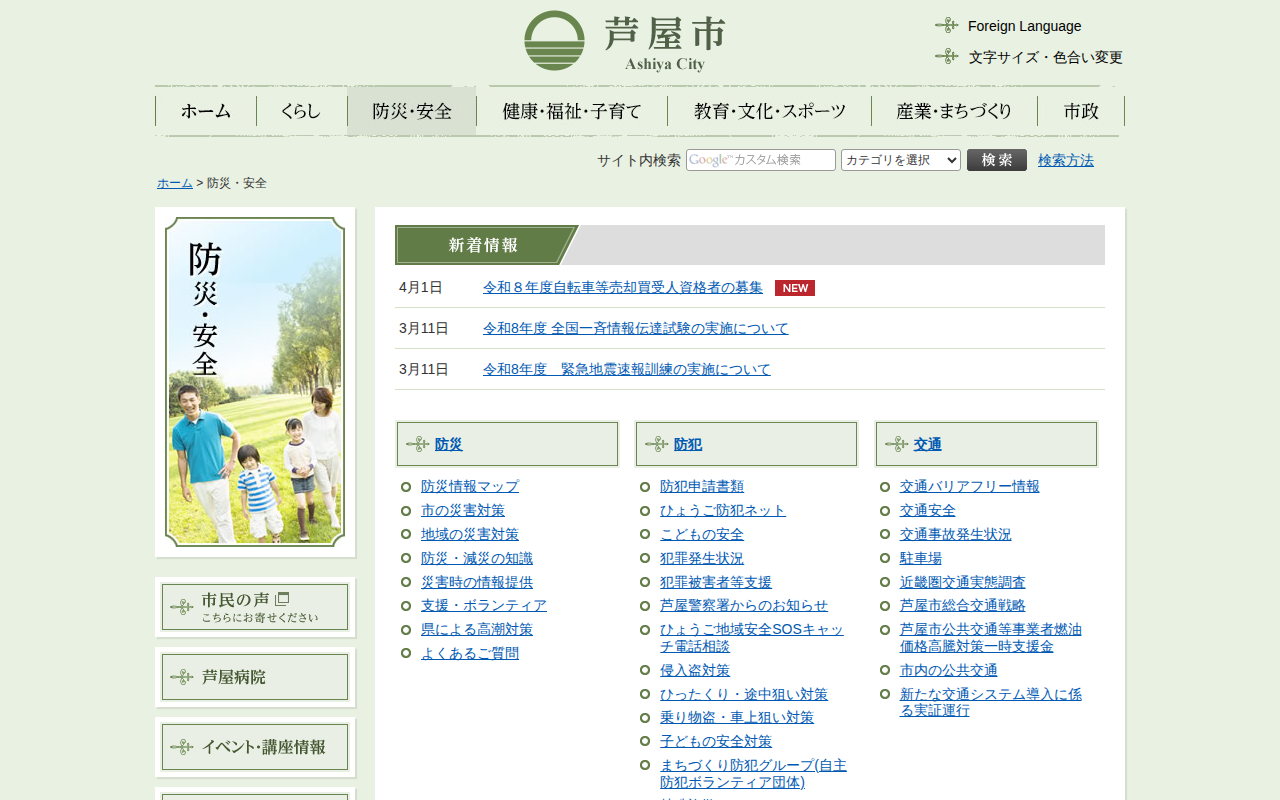Open まちづくり防犯グループ(自主防犯ボランティア団体) link

(x=753, y=774)
